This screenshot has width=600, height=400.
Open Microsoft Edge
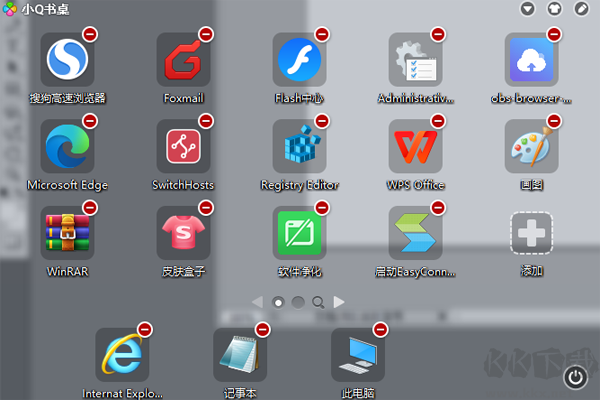pyautogui.click(x=67, y=146)
